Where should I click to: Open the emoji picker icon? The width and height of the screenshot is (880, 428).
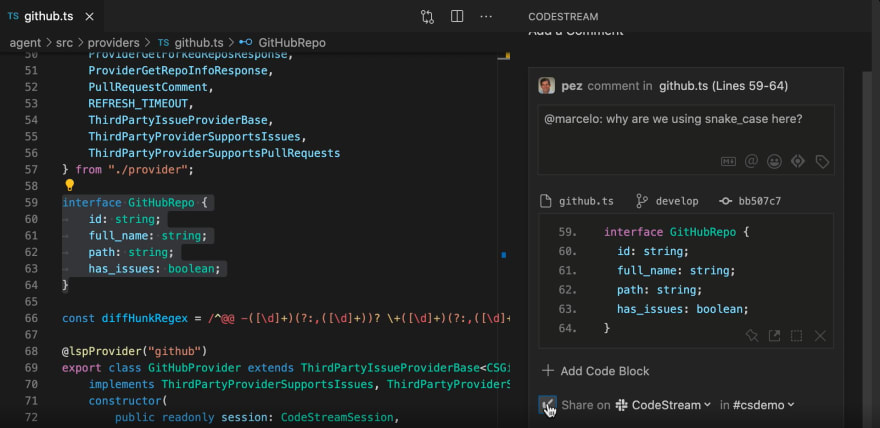[774, 162]
